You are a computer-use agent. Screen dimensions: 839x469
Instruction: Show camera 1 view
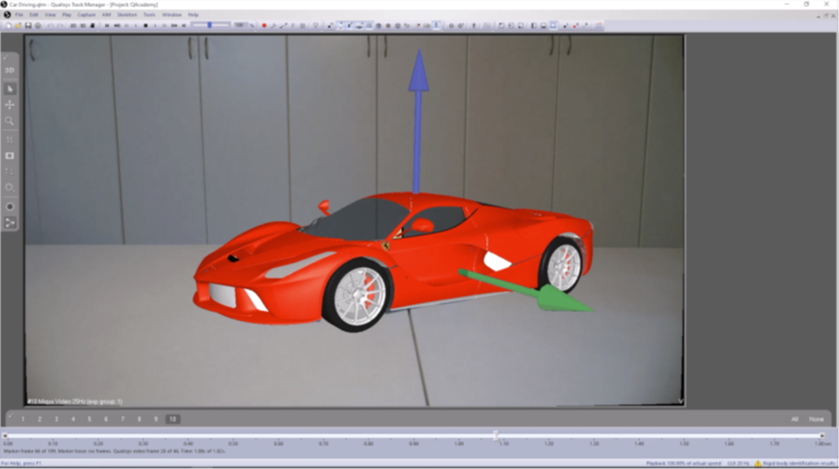click(23, 419)
